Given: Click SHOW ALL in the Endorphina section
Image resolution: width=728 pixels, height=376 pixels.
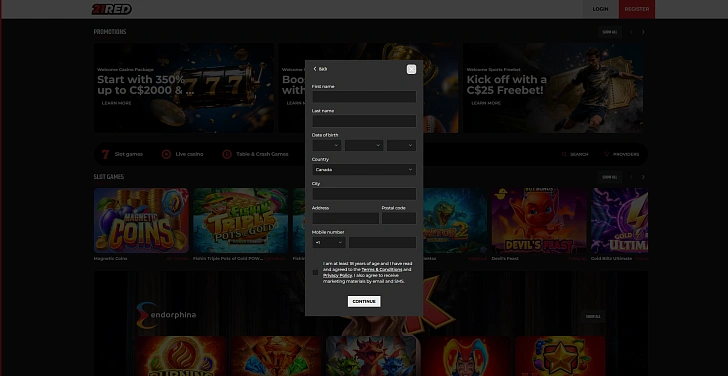Looking at the screenshot, I should (593, 316).
